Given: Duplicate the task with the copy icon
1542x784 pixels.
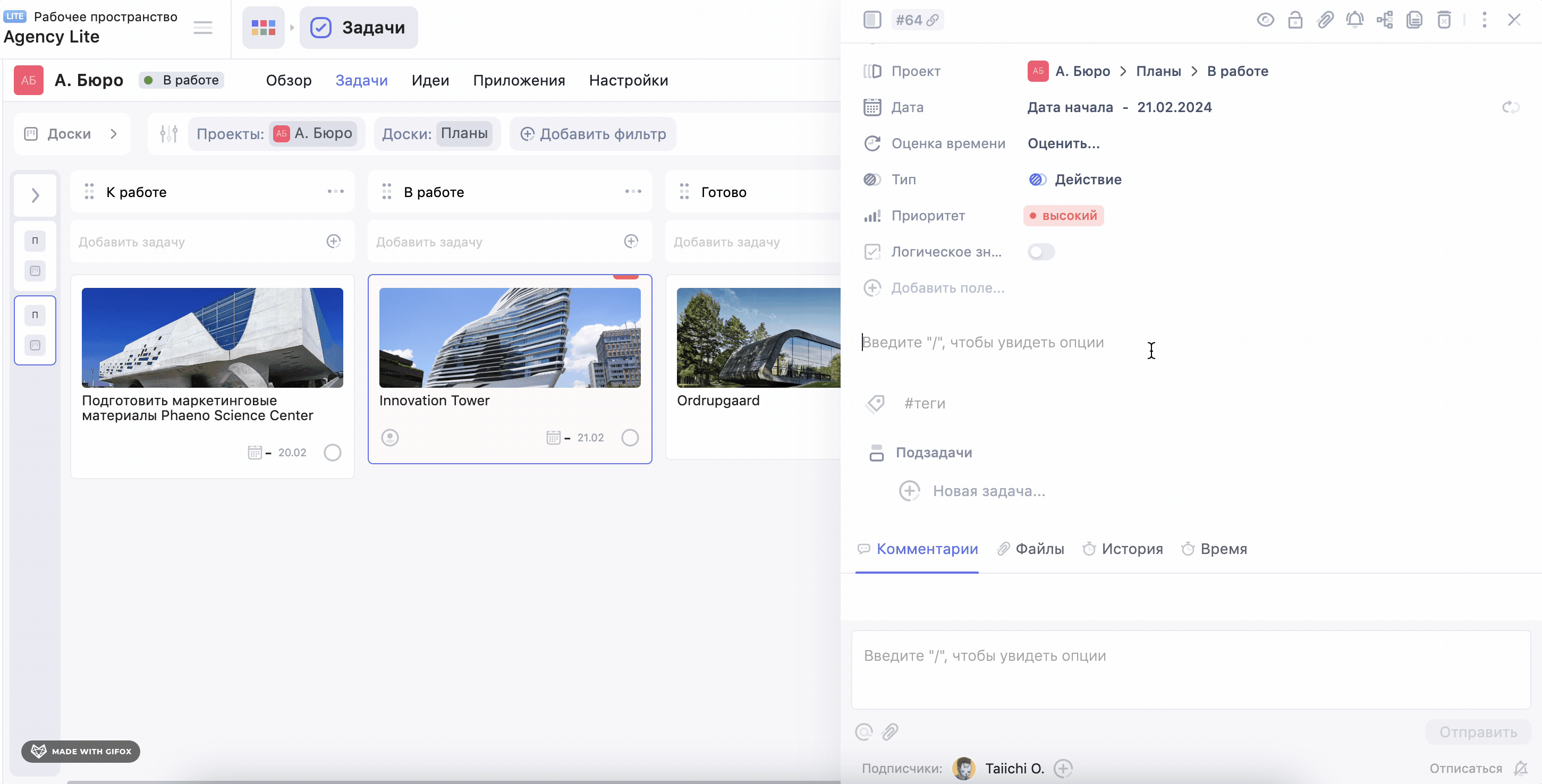Looking at the screenshot, I should pos(1414,20).
